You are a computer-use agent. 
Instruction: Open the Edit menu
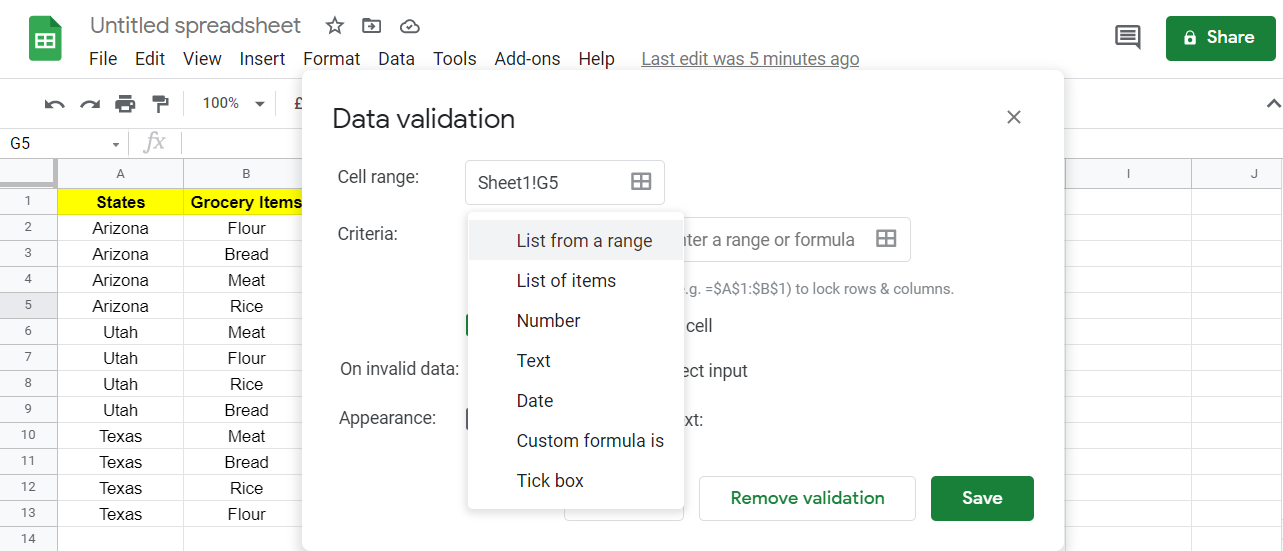(150, 59)
